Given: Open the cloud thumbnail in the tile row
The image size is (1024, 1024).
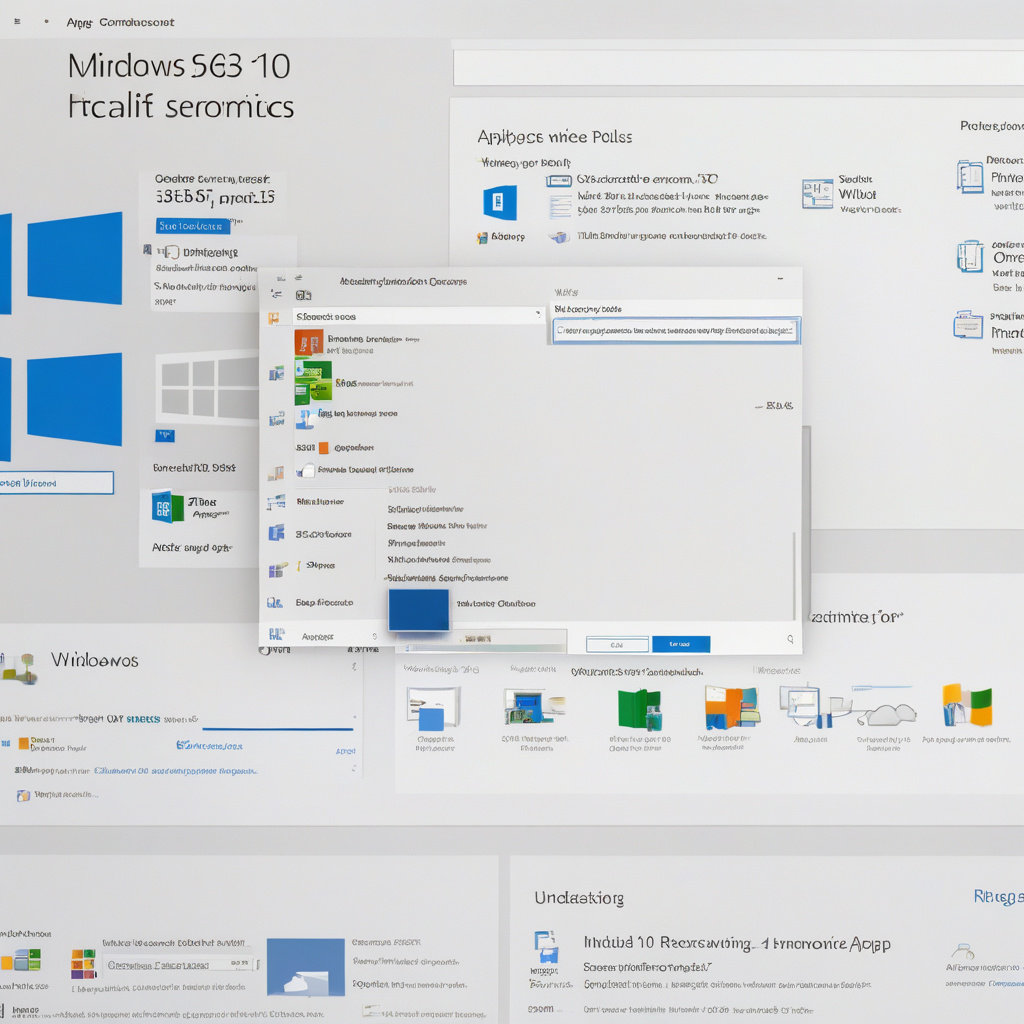Looking at the screenshot, I should tap(886, 715).
